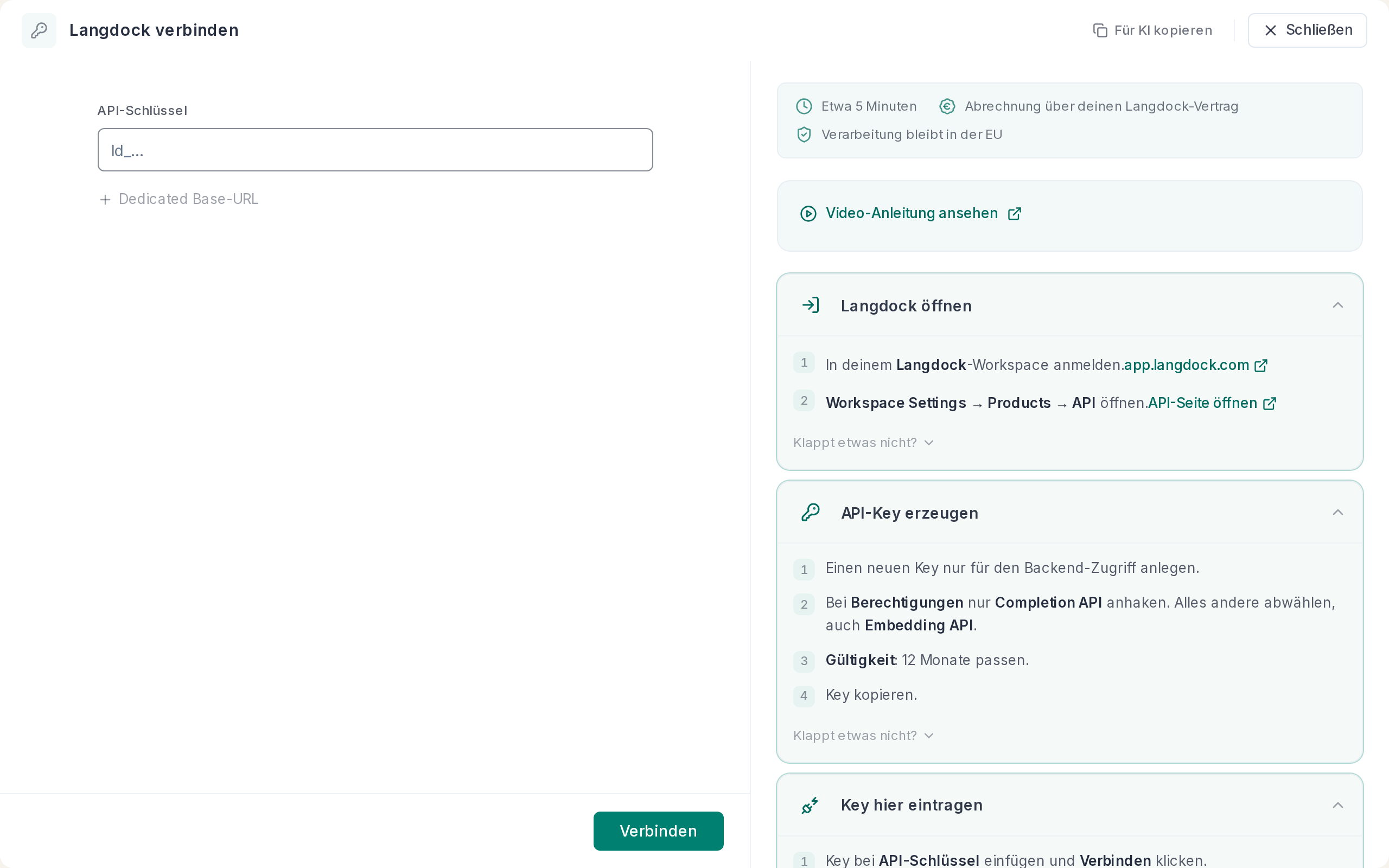Viewport: 1389px width, 868px height.
Task: Add a Dedicated Base-URL
Action: pyautogui.click(x=179, y=199)
